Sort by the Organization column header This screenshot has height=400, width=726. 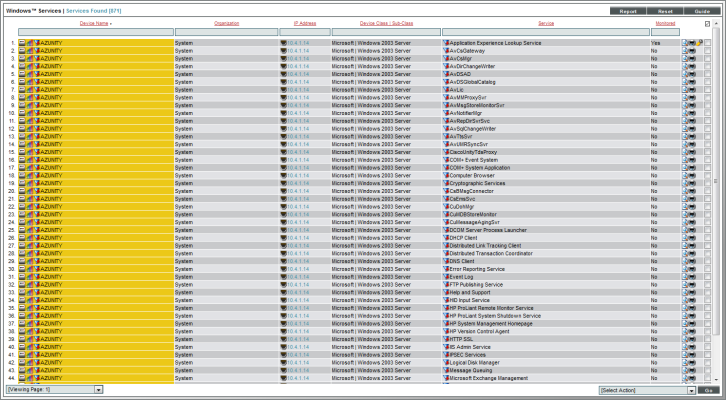coord(226,23)
